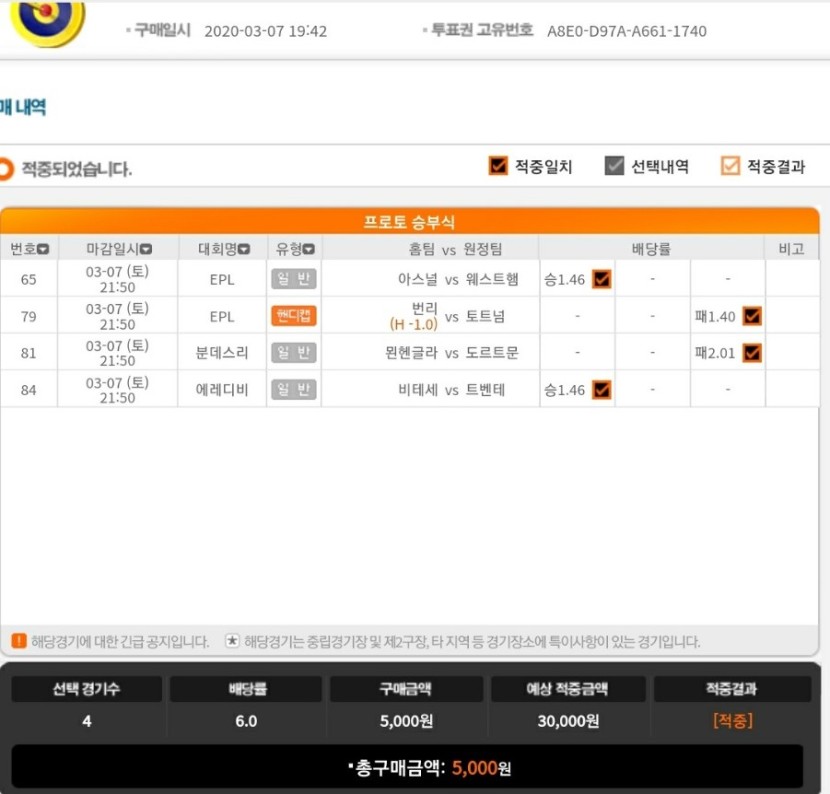Click the orange 핸디캡 badge for match 79
This screenshot has height=794, width=830.
pos(294,316)
